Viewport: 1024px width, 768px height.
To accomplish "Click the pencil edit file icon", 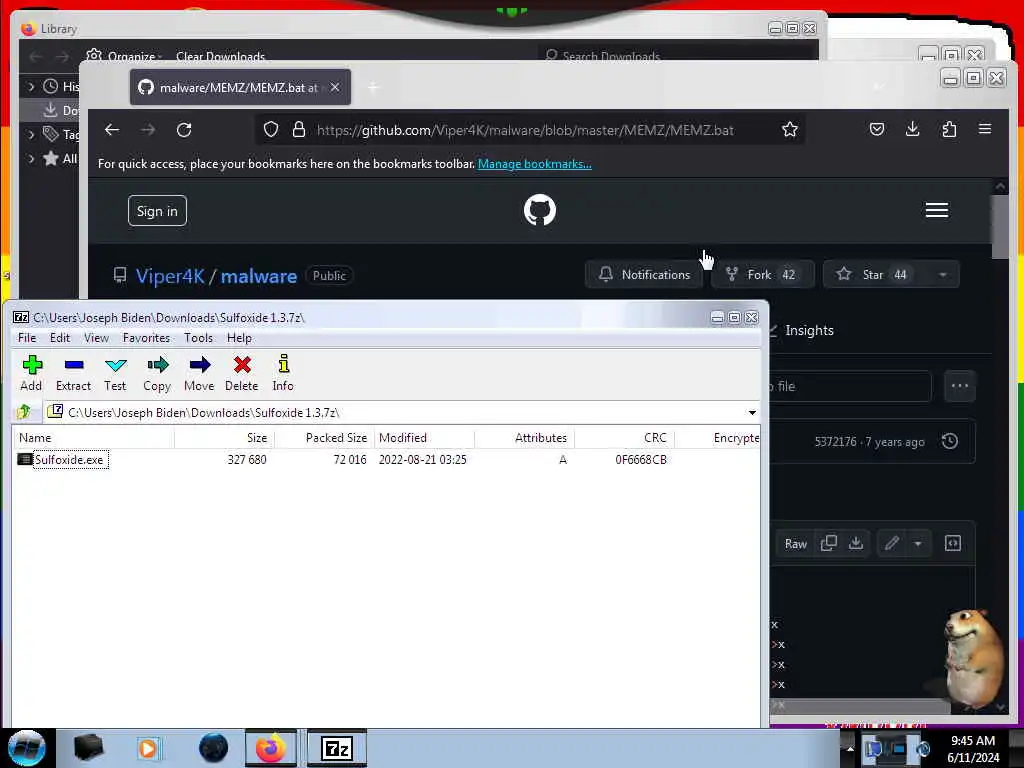I will click(x=891, y=543).
